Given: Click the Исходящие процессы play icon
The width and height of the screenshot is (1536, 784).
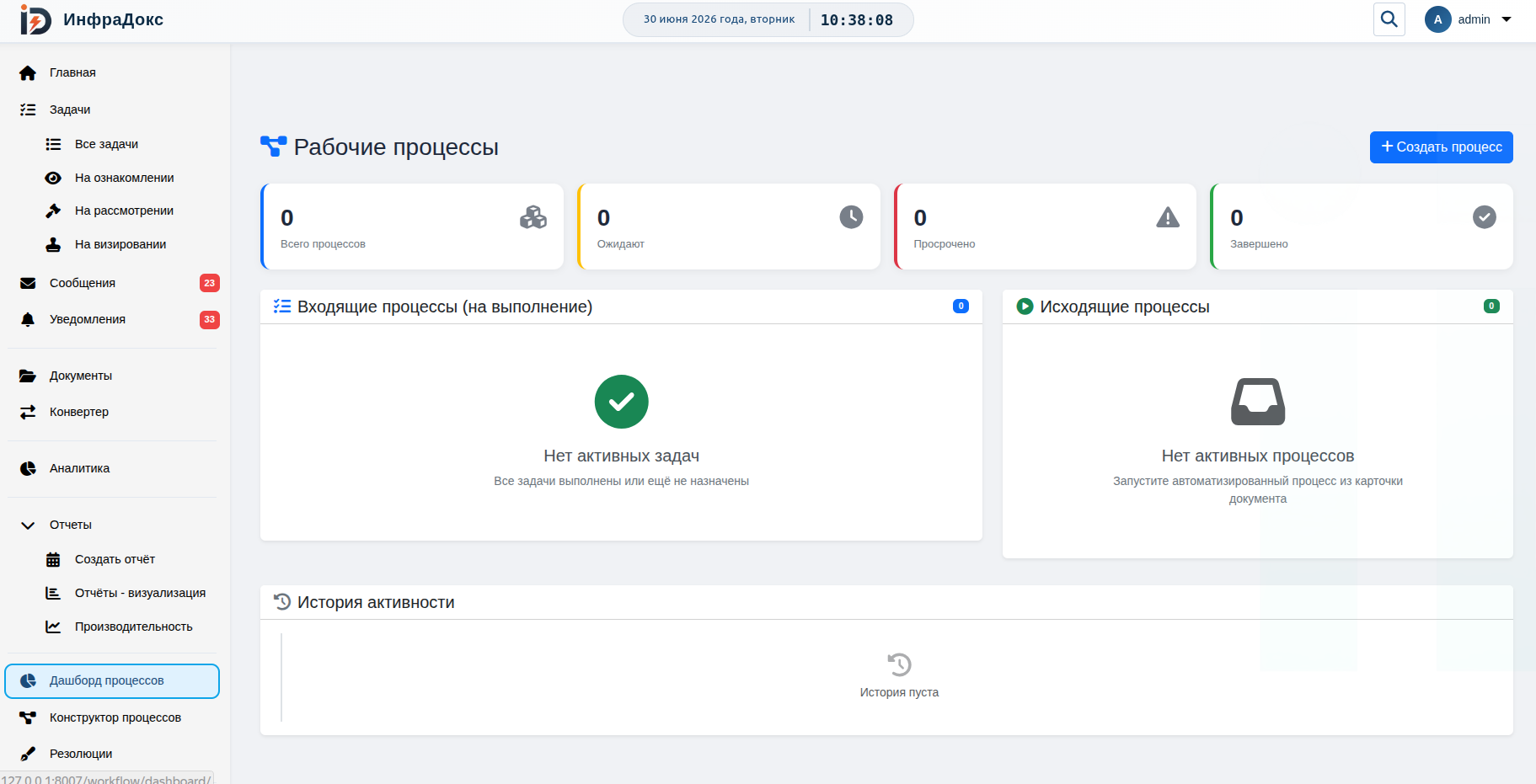Looking at the screenshot, I should coord(1025,307).
